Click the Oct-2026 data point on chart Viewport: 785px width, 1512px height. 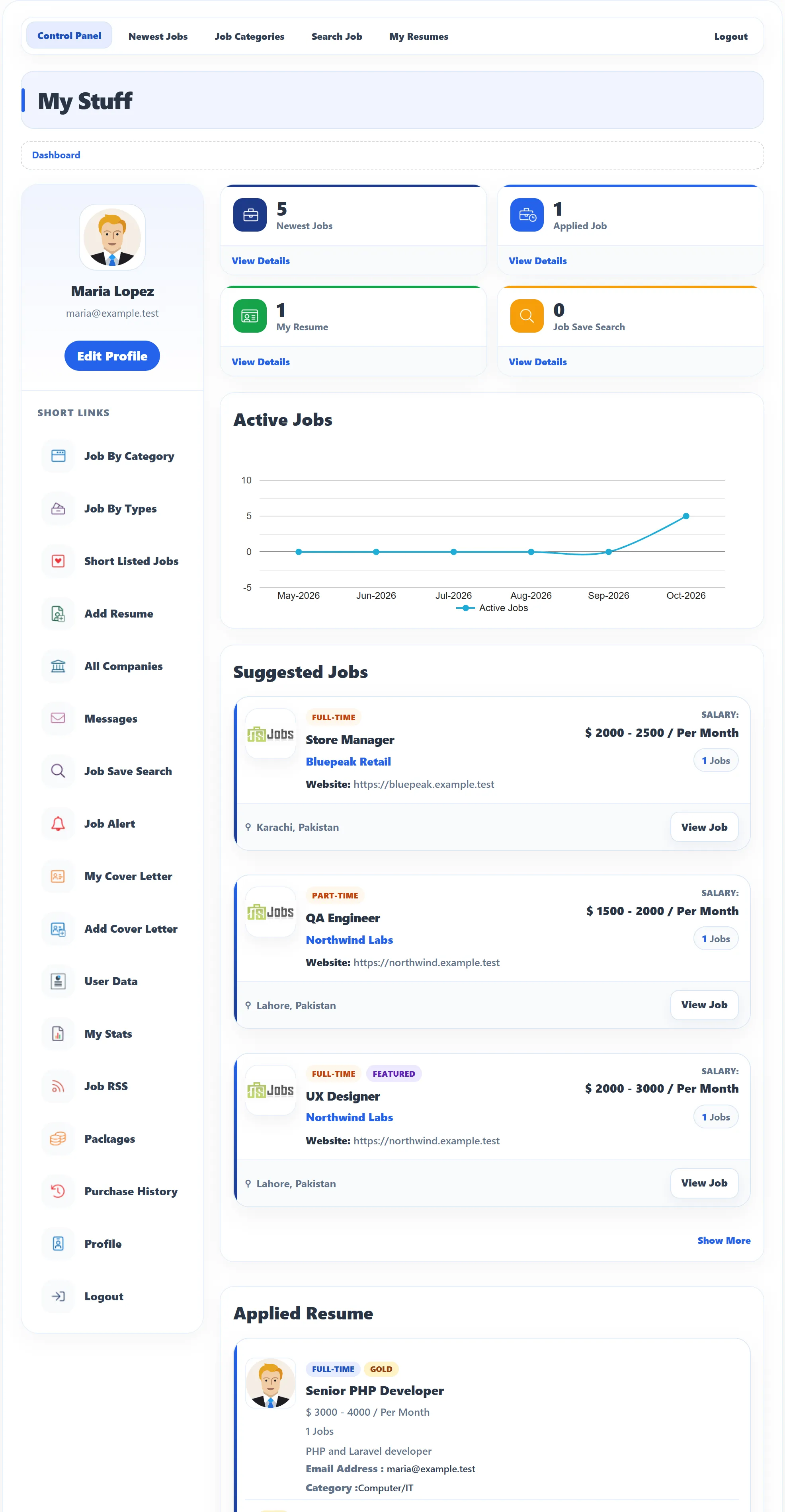tap(686, 516)
